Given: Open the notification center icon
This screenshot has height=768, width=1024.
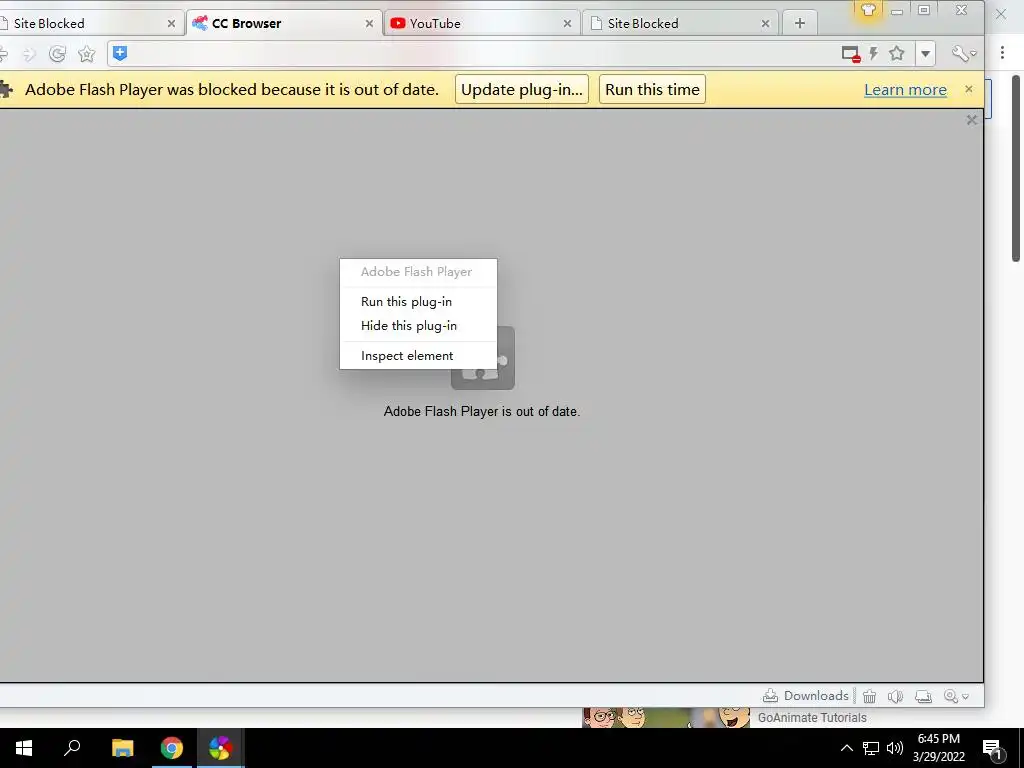Looking at the screenshot, I should (993, 748).
